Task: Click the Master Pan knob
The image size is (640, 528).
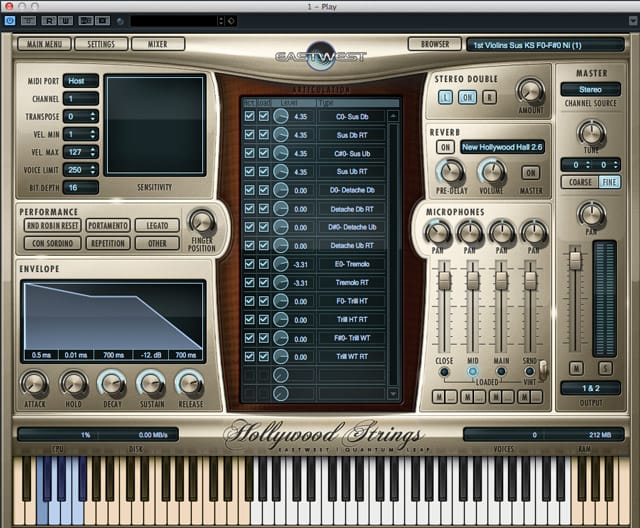Action: [x=591, y=214]
